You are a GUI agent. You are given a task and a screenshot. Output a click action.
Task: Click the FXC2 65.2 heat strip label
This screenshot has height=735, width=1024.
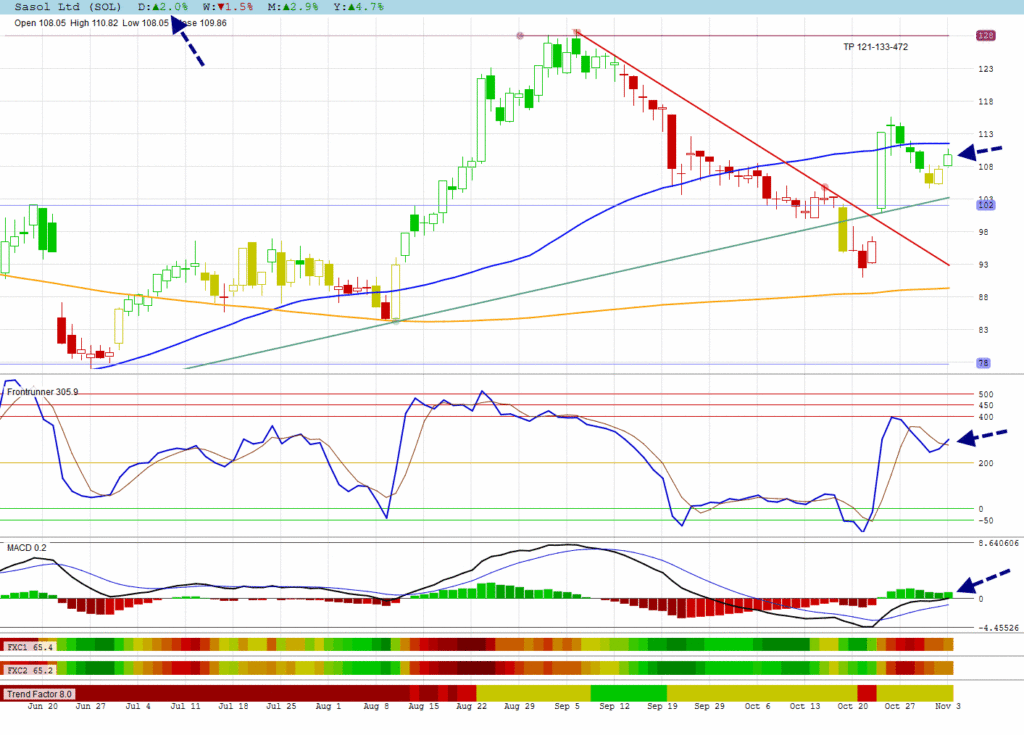tap(29, 668)
